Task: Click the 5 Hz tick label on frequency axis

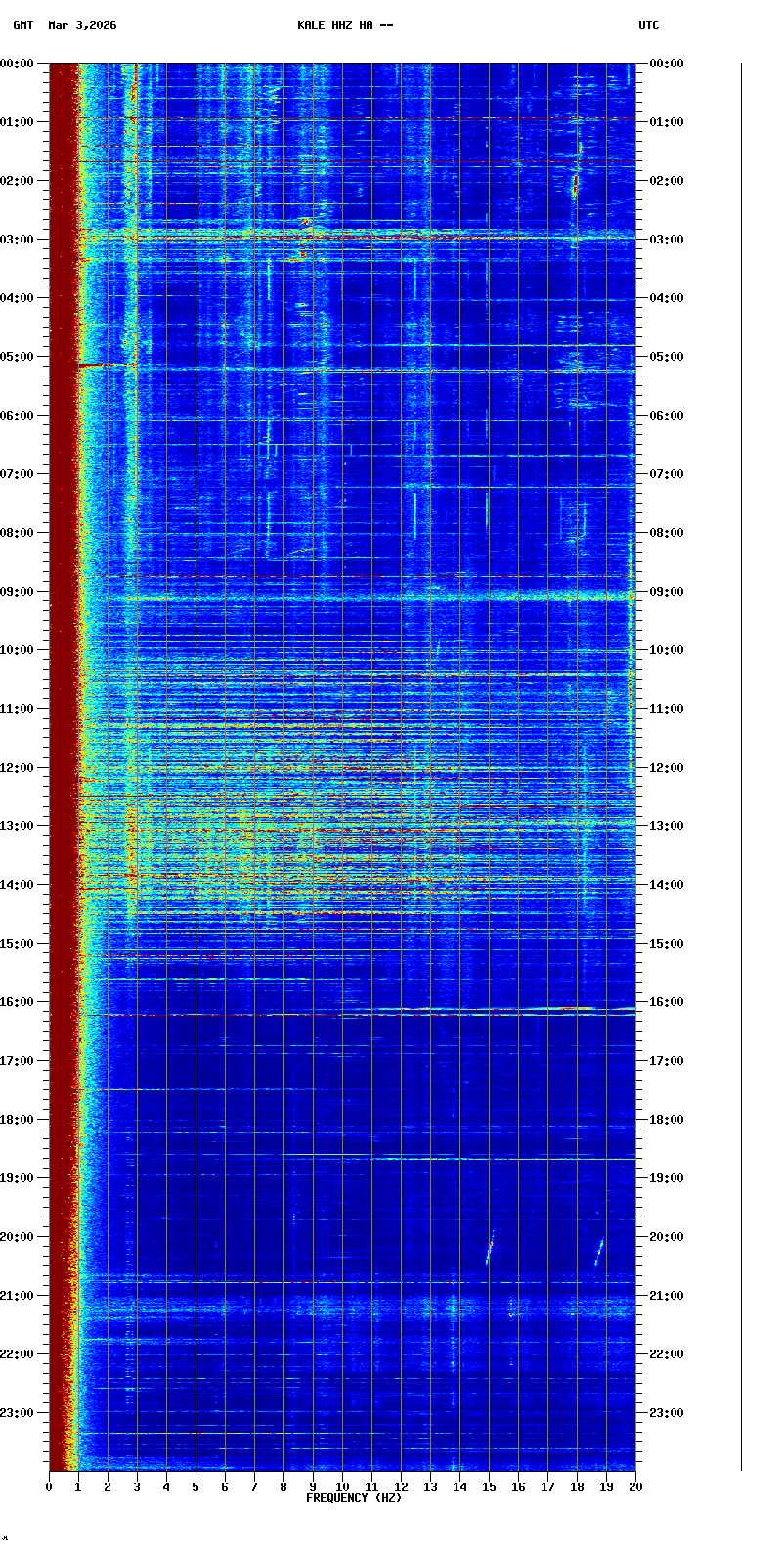Action: (196, 1487)
